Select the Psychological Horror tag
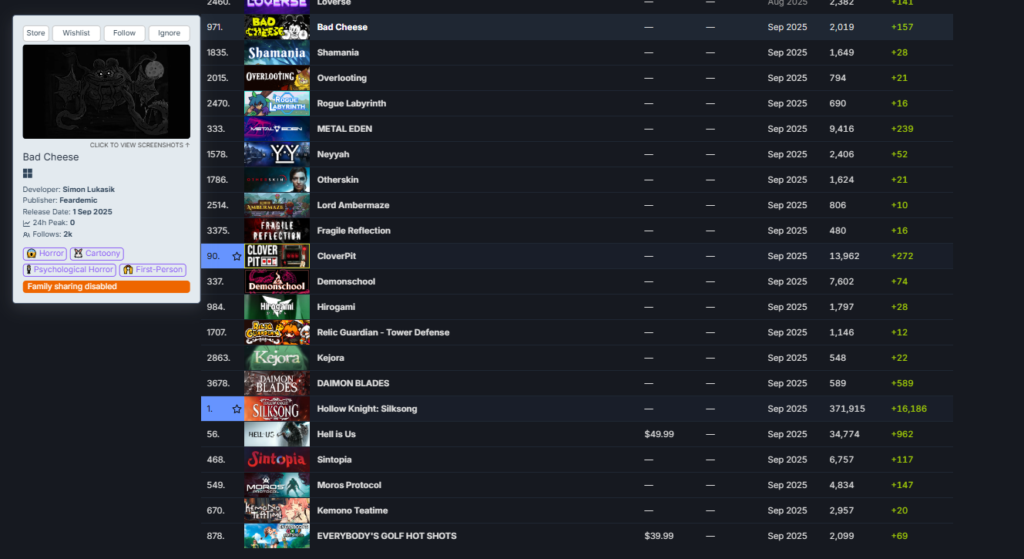The height and width of the screenshot is (559, 1024). pyautogui.click(x=69, y=270)
